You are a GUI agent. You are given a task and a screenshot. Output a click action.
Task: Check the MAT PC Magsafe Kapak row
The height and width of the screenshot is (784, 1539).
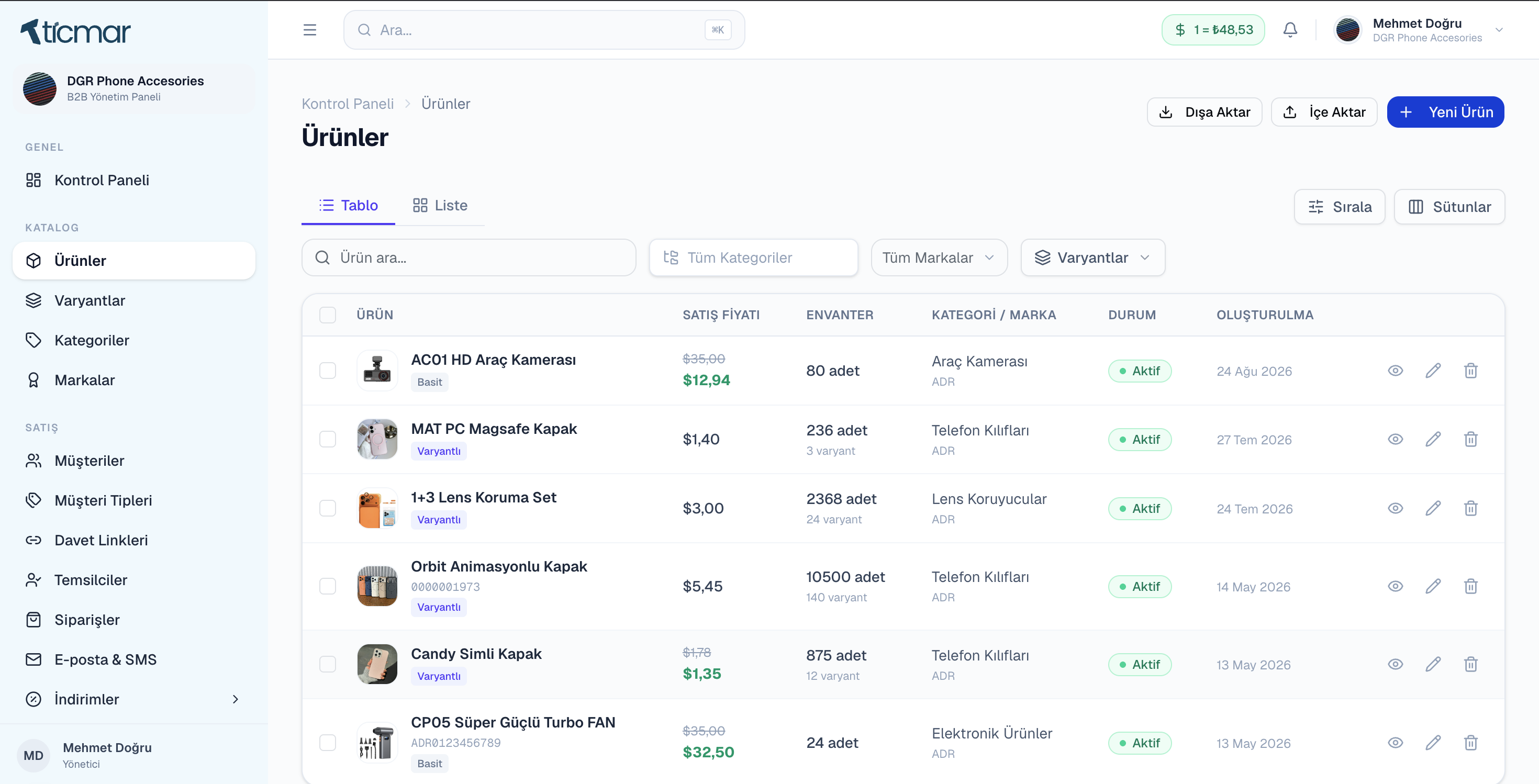pyautogui.click(x=327, y=440)
